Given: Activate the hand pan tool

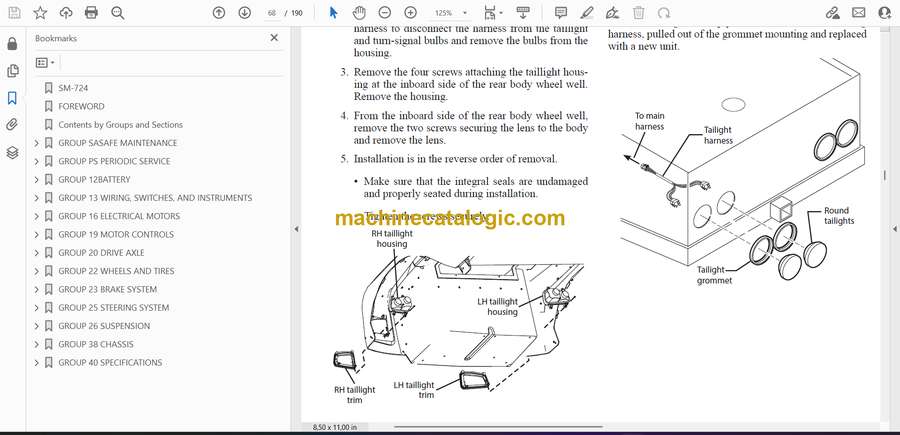Looking at the screenshot, I should click(x=359, y=13).
